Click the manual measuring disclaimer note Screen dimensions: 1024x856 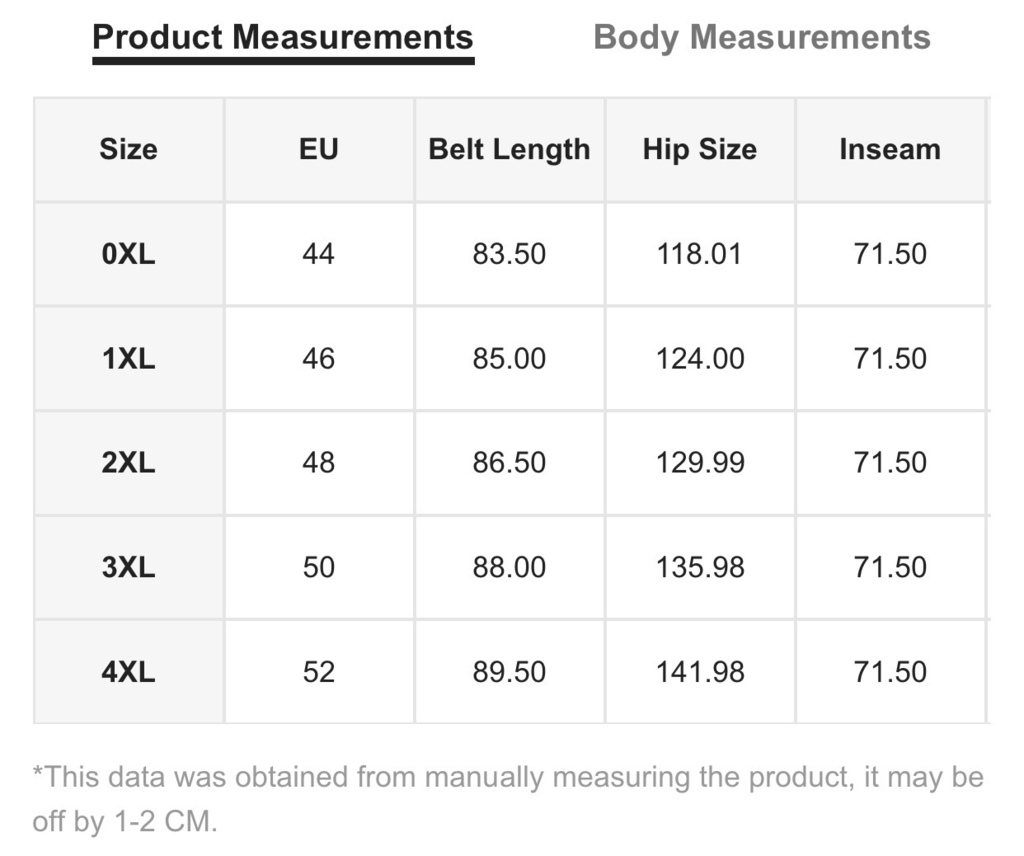pos(508,799)
